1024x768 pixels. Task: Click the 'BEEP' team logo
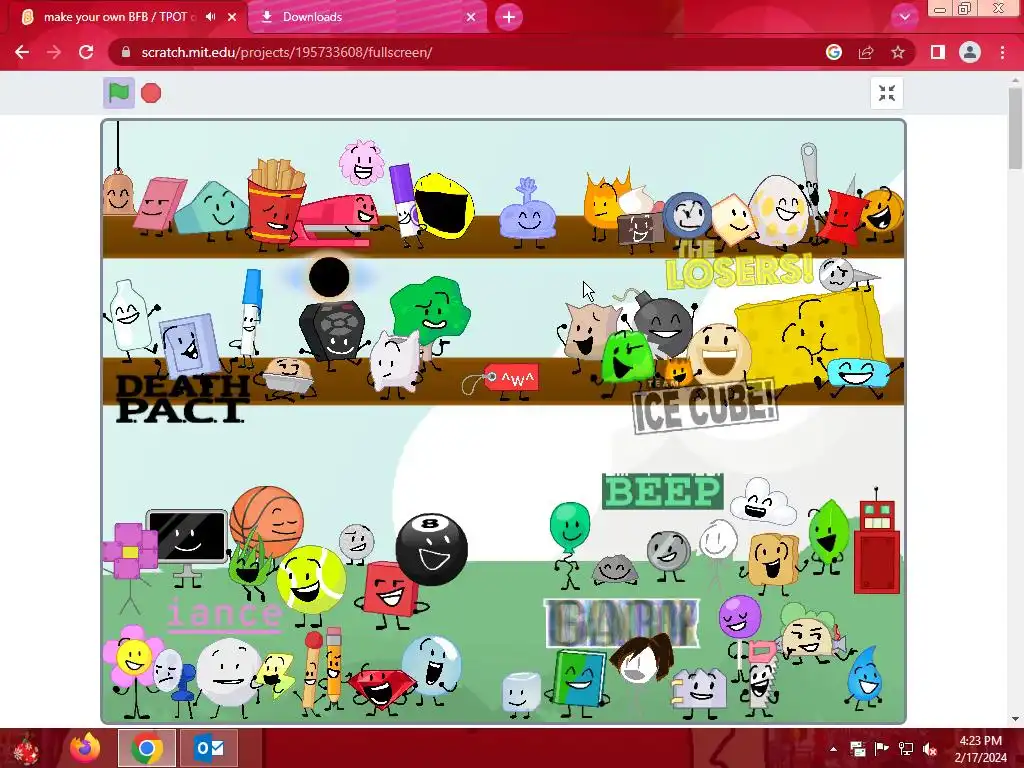[662, 492]
